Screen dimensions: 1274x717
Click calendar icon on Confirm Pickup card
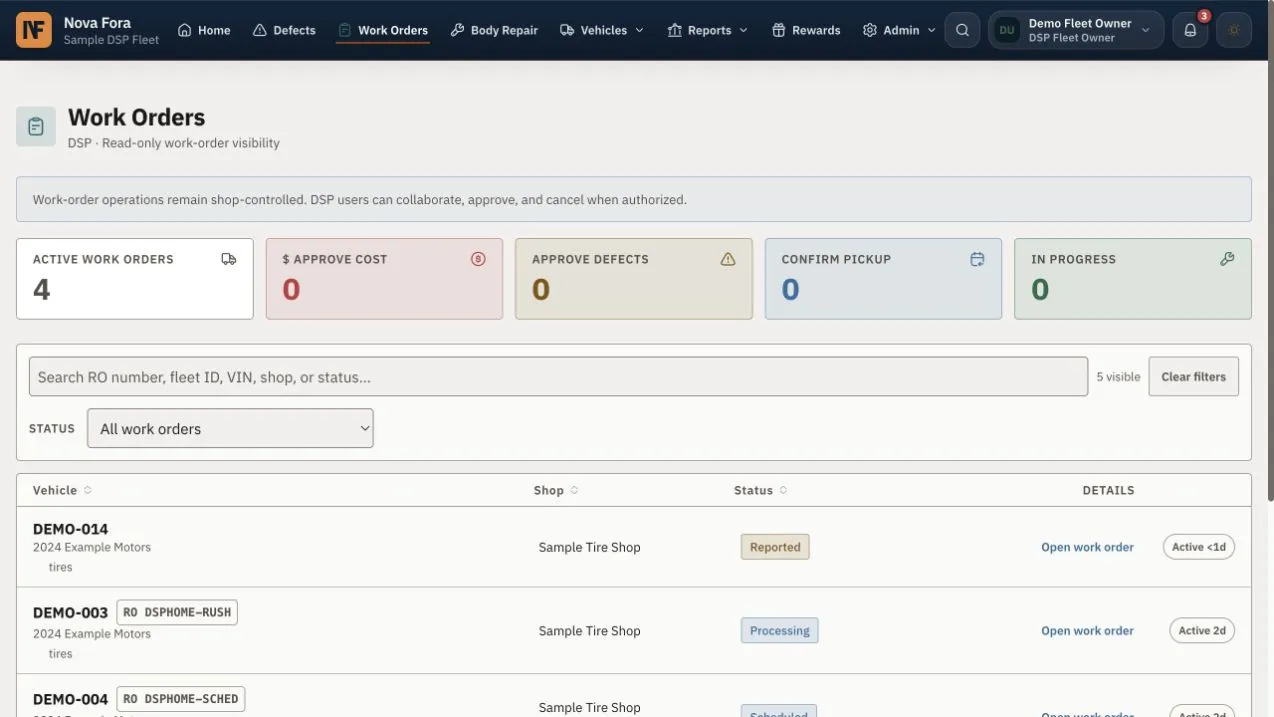(977, 259)
